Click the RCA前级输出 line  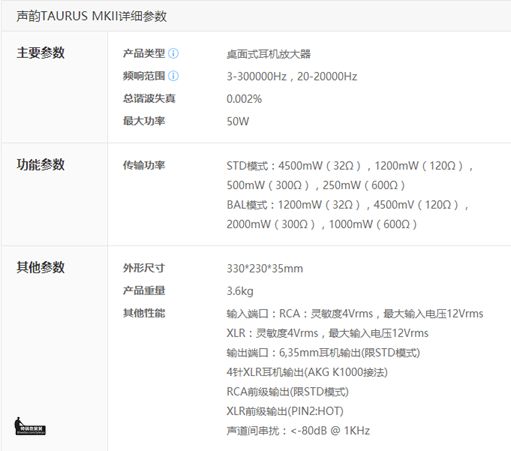tap(288, 392)
